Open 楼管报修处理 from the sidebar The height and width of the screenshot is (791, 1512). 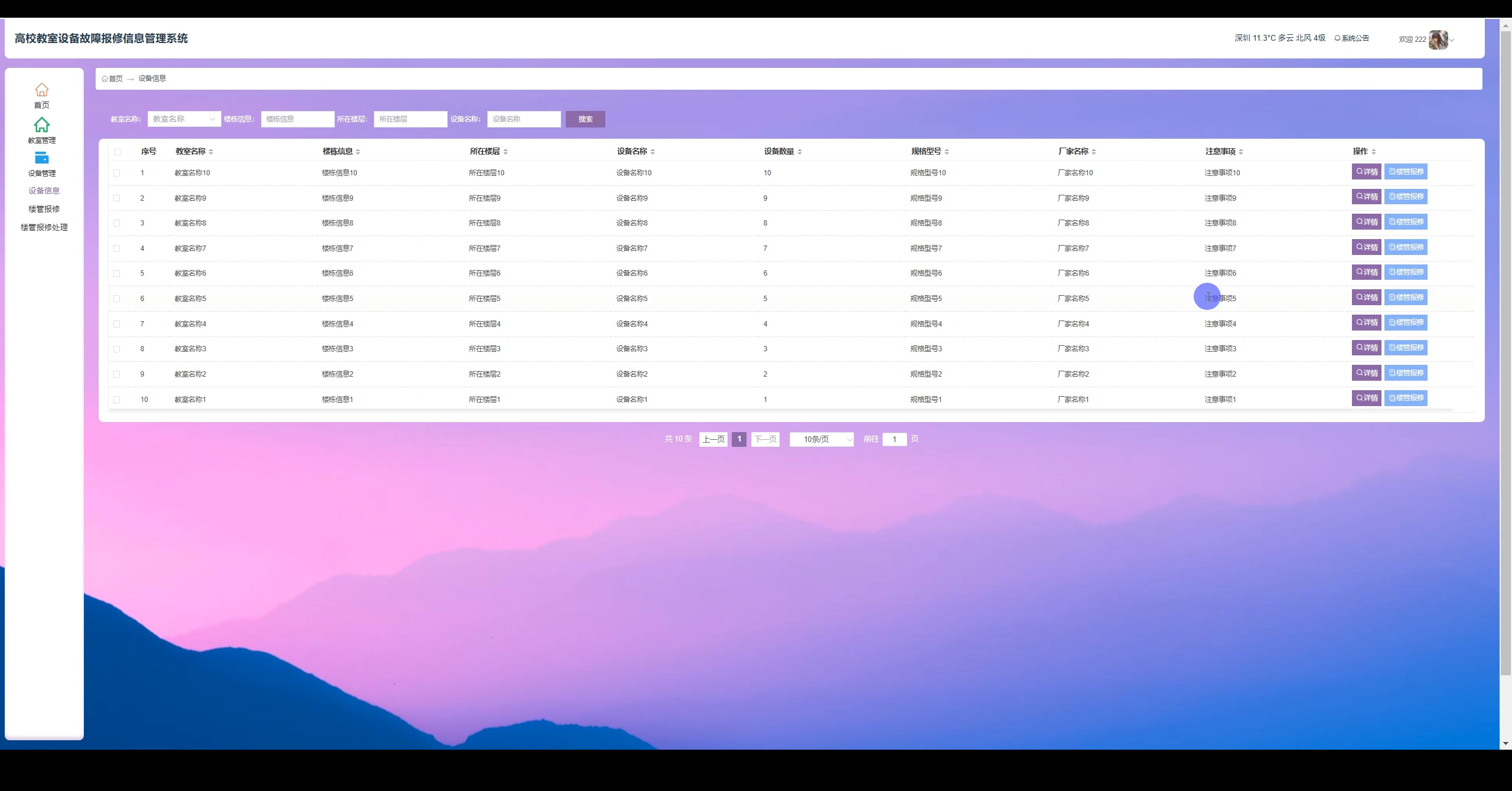coord(43,227)
